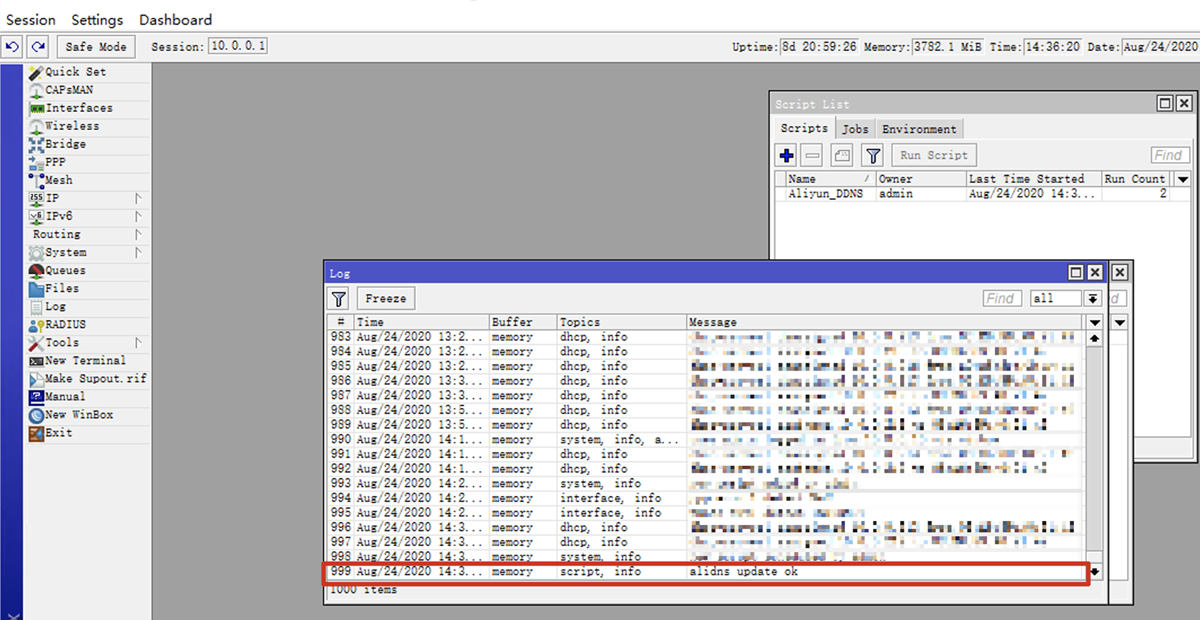Open the Queues sidebar entry
Screen dimensions: 1200x620
point(65,270)
